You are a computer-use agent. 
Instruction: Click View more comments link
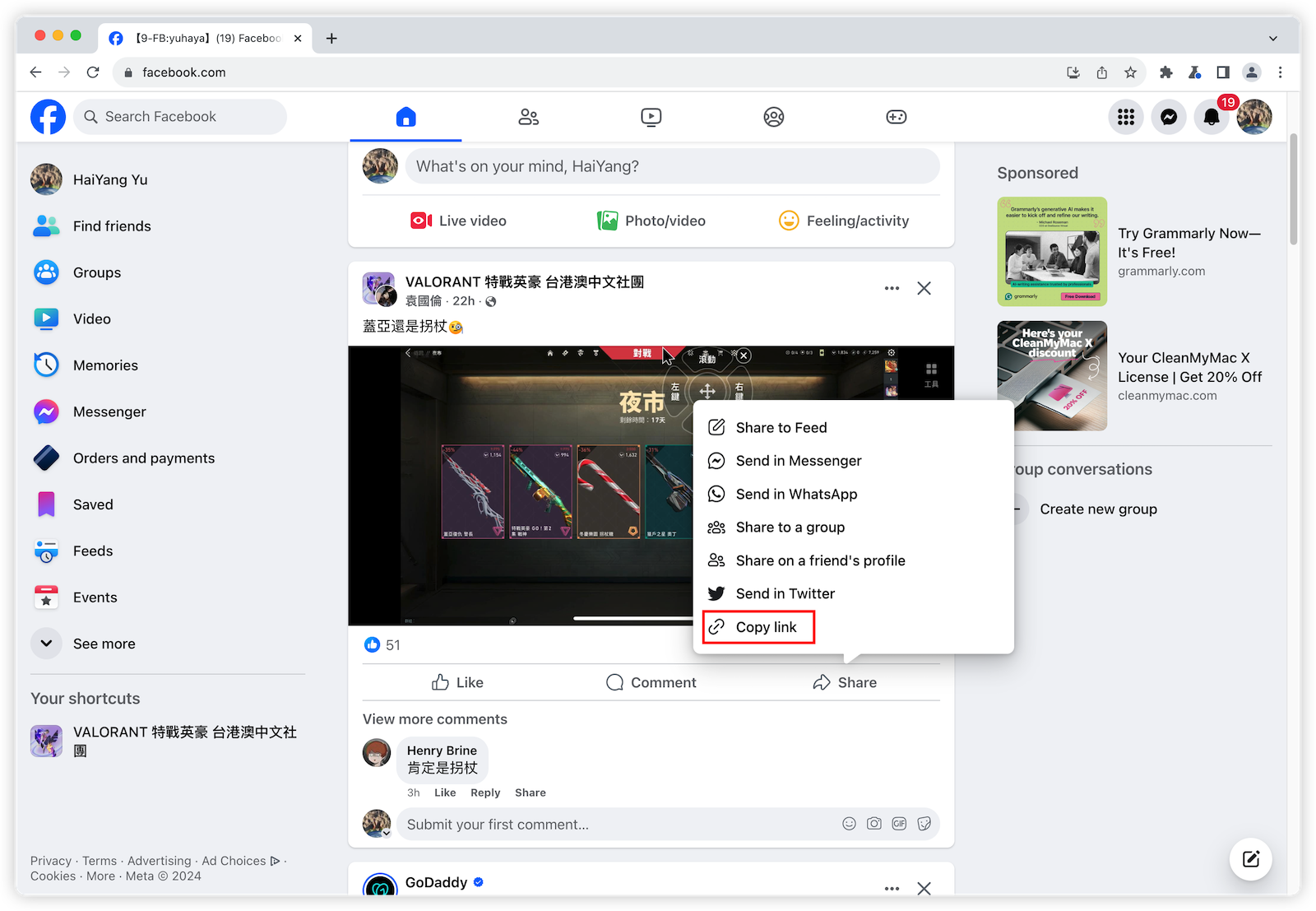(434, 719)
